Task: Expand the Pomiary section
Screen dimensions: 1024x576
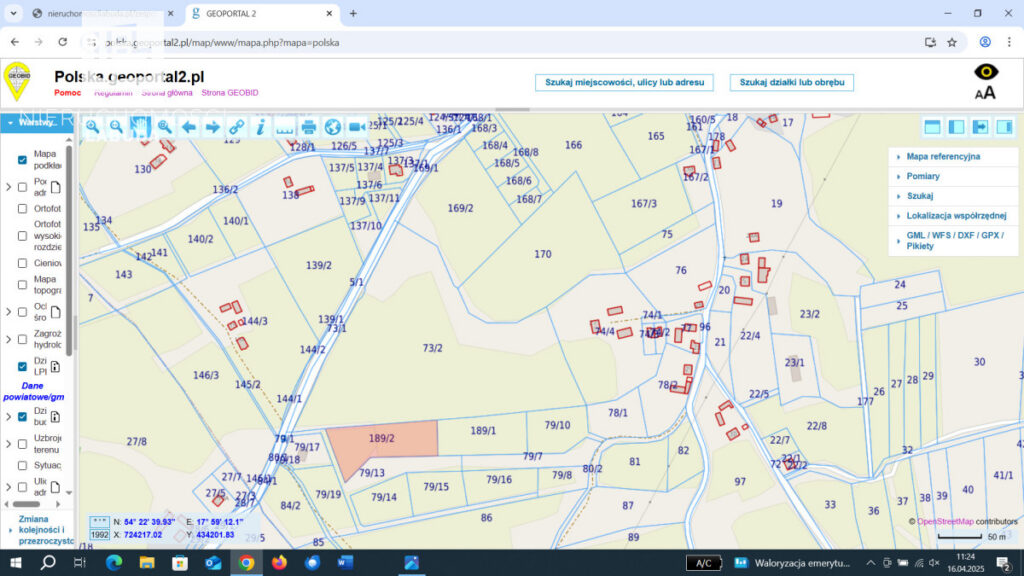Action: pyautogui.click(x=923, y=177)
